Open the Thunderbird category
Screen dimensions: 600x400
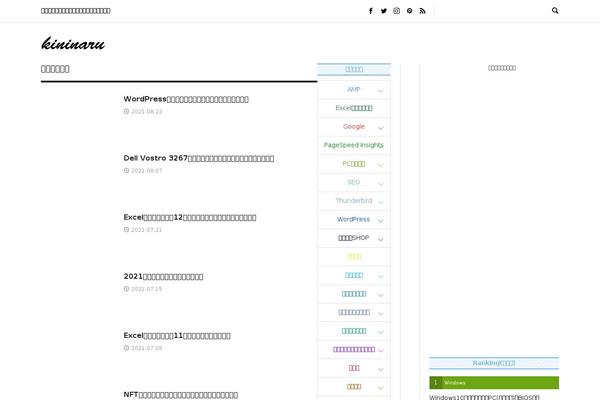point(354,201)
